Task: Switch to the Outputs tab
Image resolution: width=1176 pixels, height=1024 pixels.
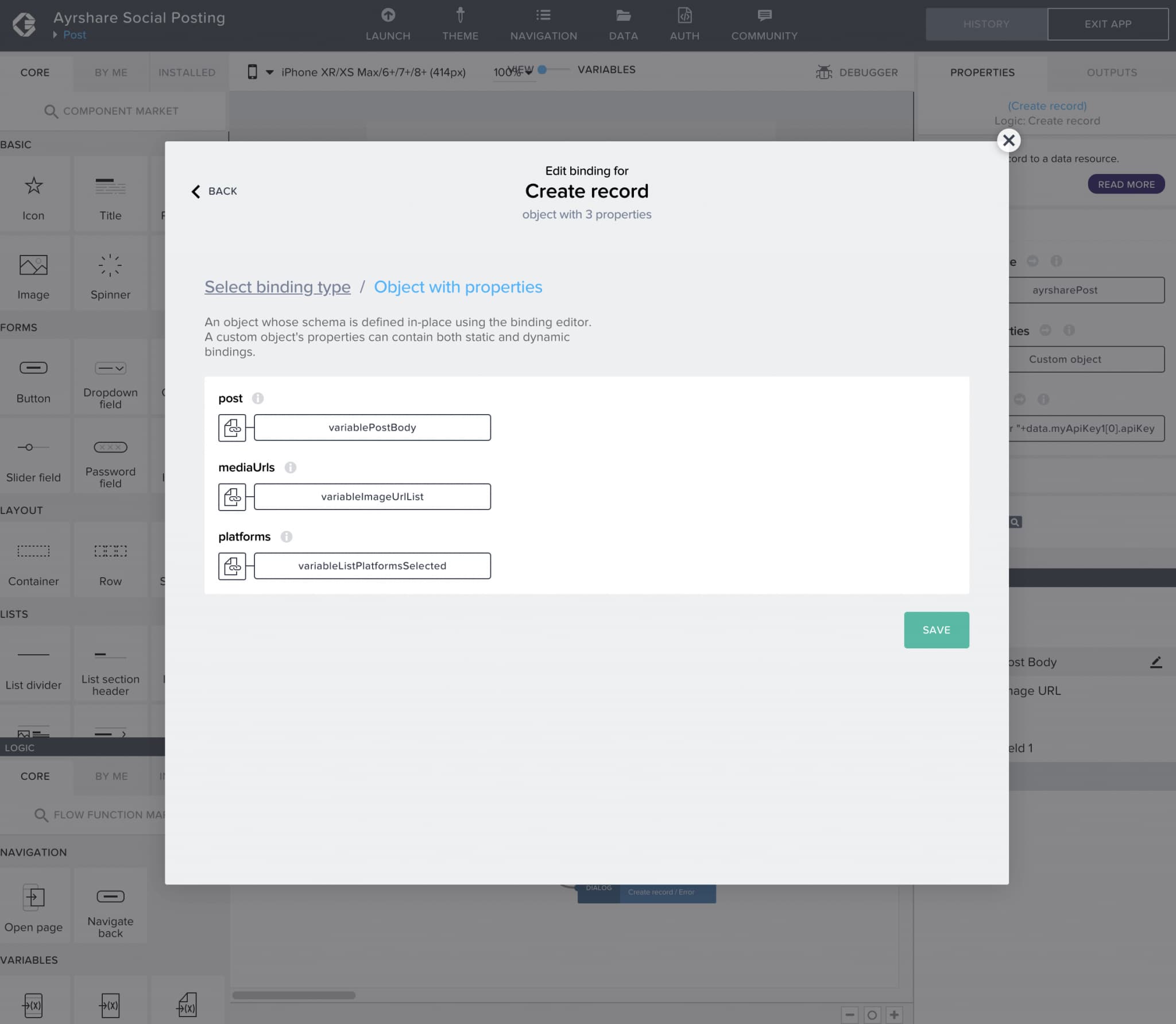Action: pyautogui.click(x=1111, y=72)
